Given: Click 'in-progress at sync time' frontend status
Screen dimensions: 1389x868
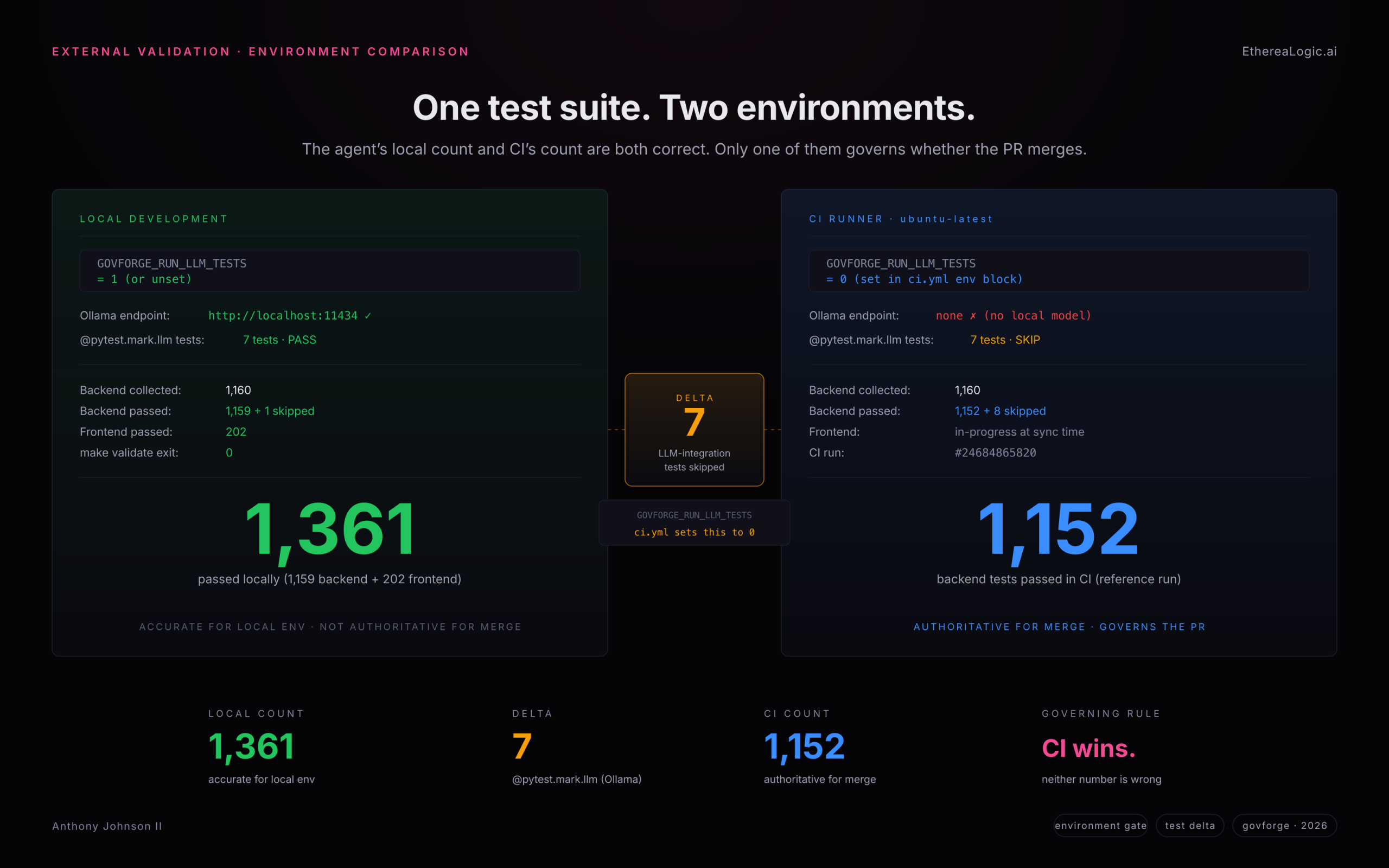Looking at the screenshot, I should point(1020,432).
